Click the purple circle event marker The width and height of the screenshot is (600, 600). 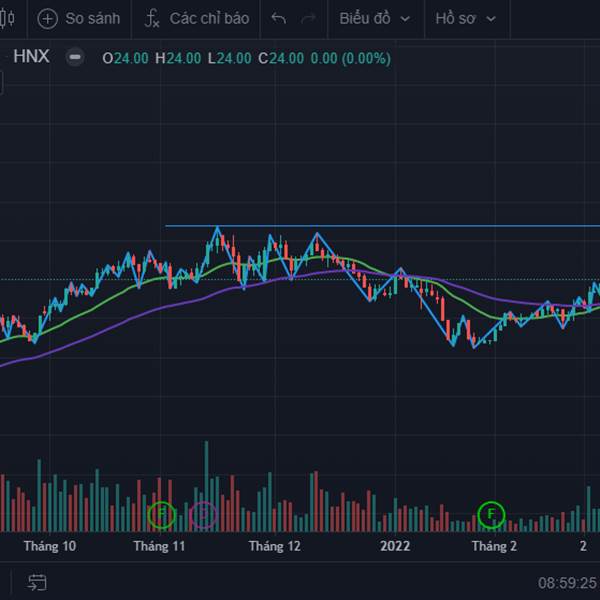204,515
